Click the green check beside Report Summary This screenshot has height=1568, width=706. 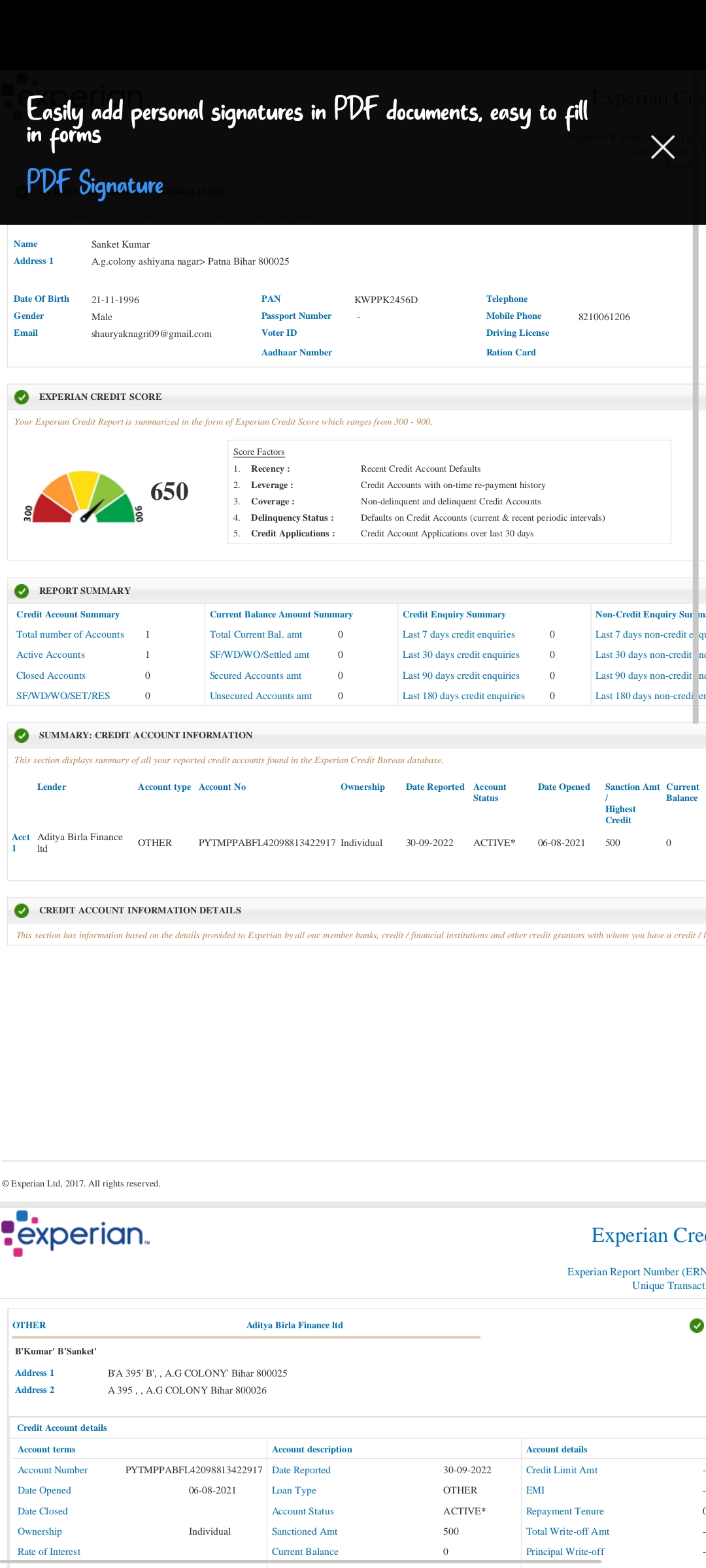click(x=22, y=591)
